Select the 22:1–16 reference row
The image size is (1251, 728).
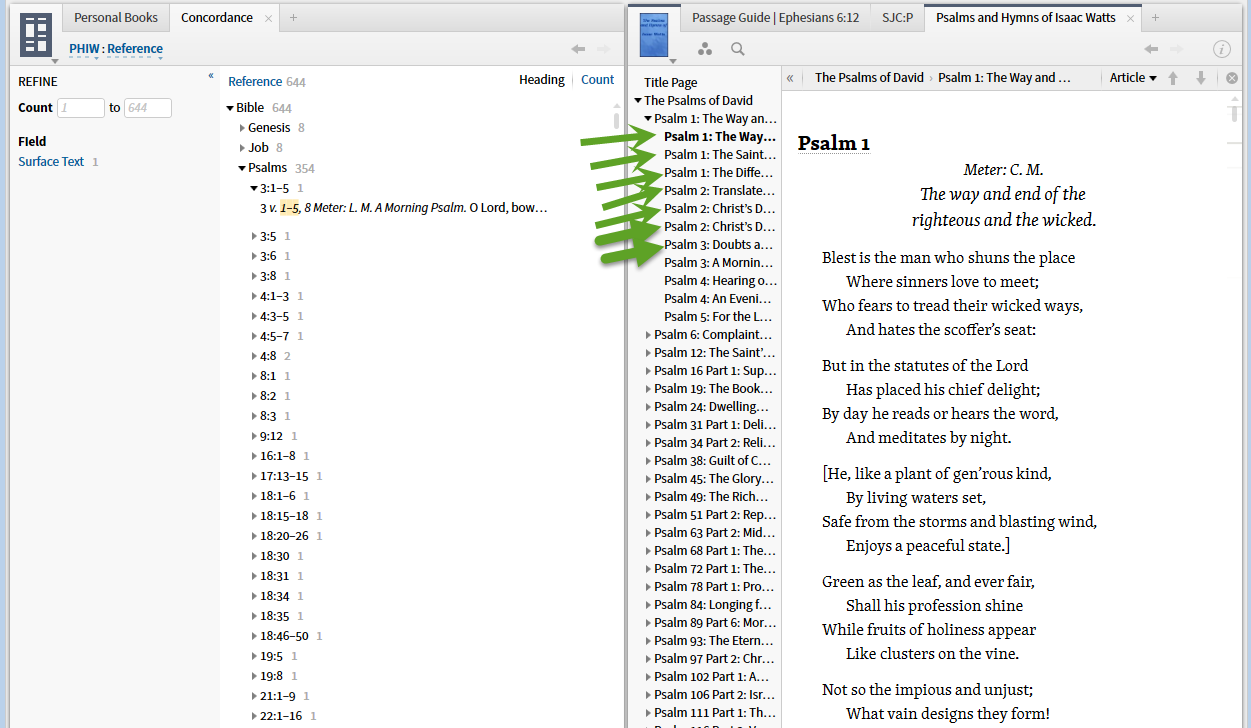coord(281,716)
